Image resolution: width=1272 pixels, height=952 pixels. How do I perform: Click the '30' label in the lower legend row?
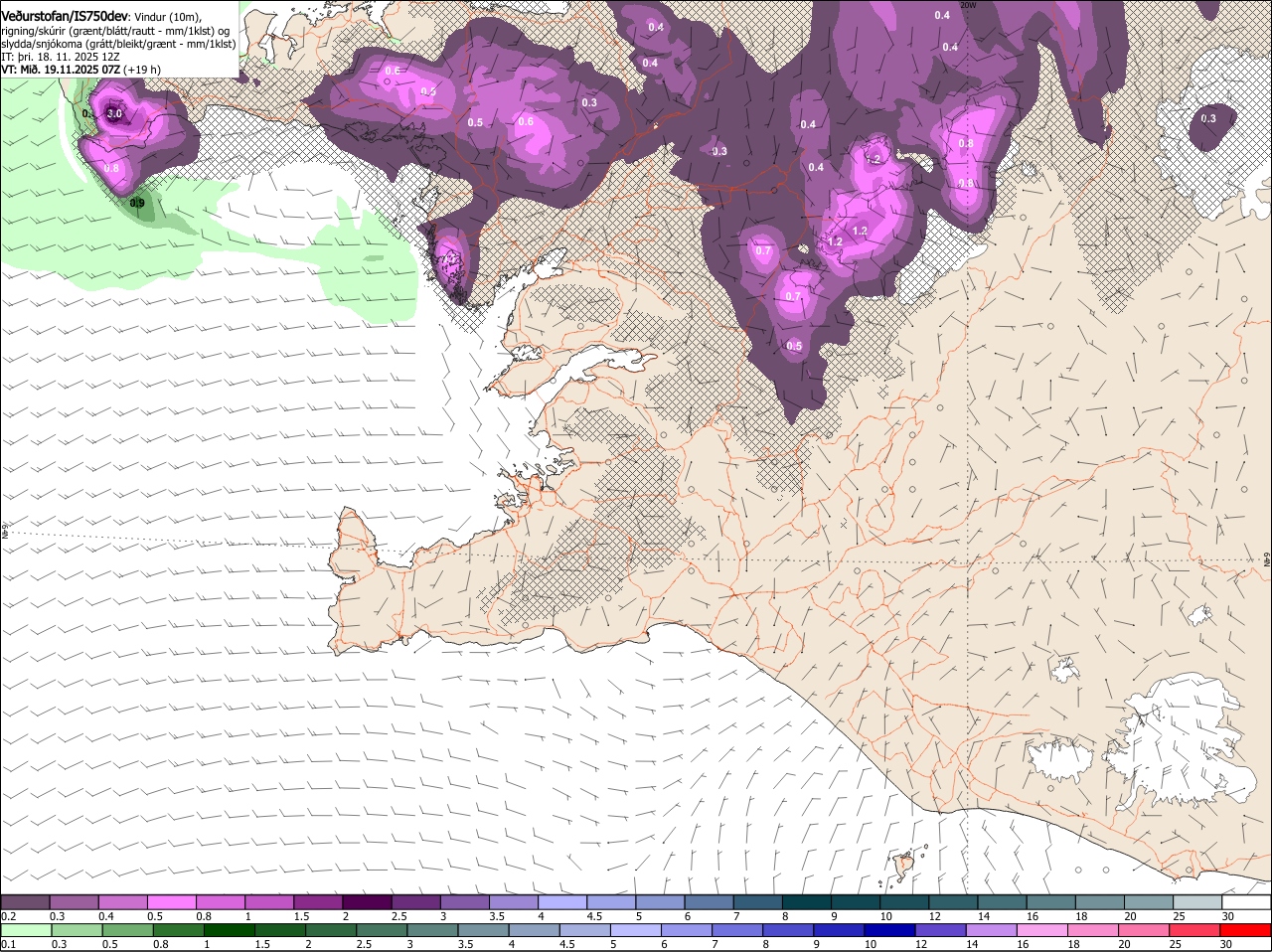coord(1226,944)
